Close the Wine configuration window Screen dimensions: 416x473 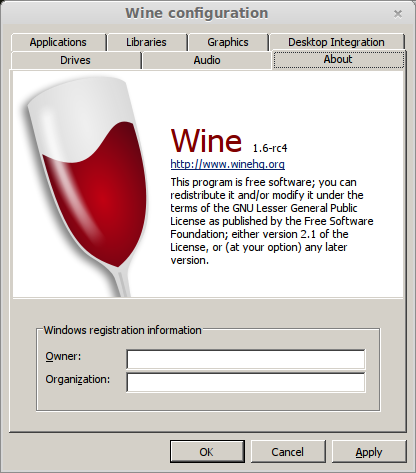[x=398, y=14]
